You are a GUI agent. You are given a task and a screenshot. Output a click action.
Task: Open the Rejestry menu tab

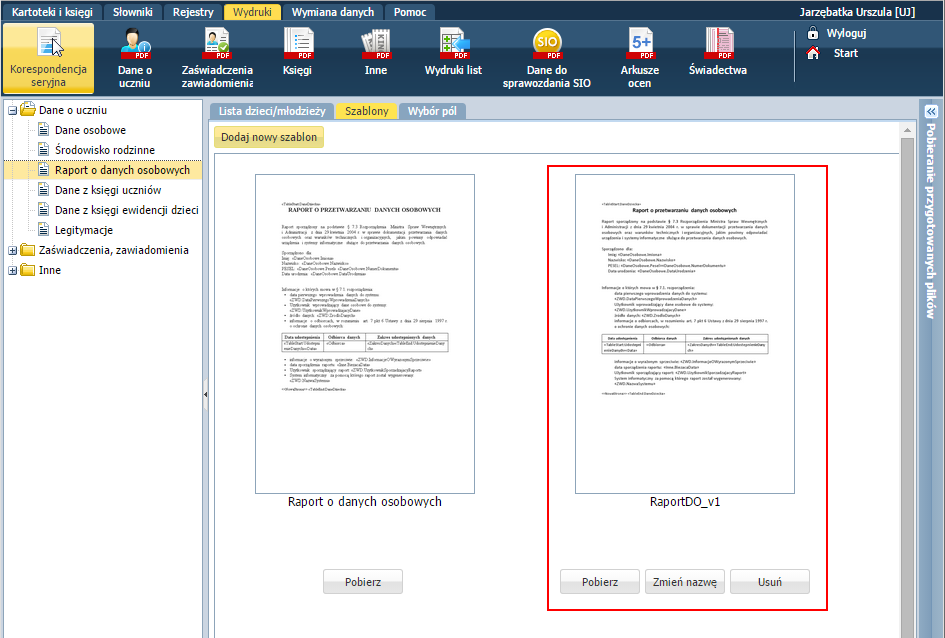193,12
